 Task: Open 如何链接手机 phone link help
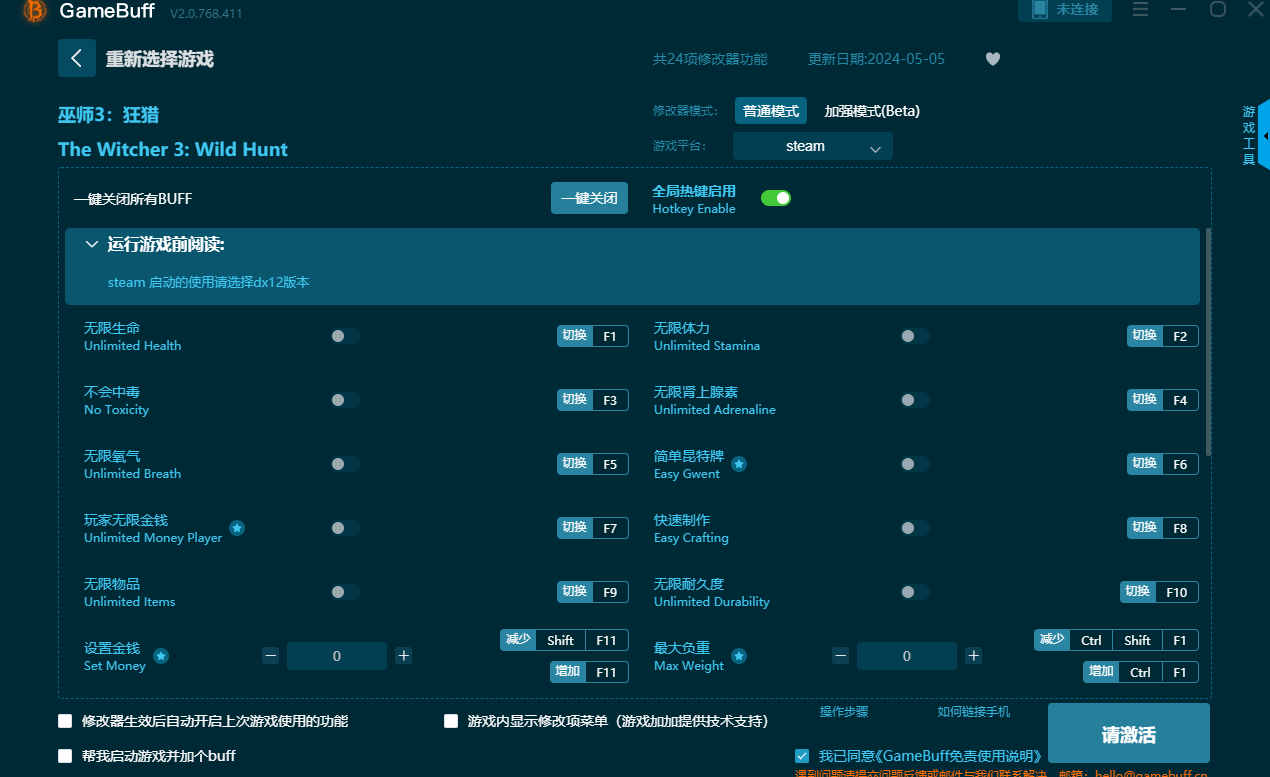[974, 712]
